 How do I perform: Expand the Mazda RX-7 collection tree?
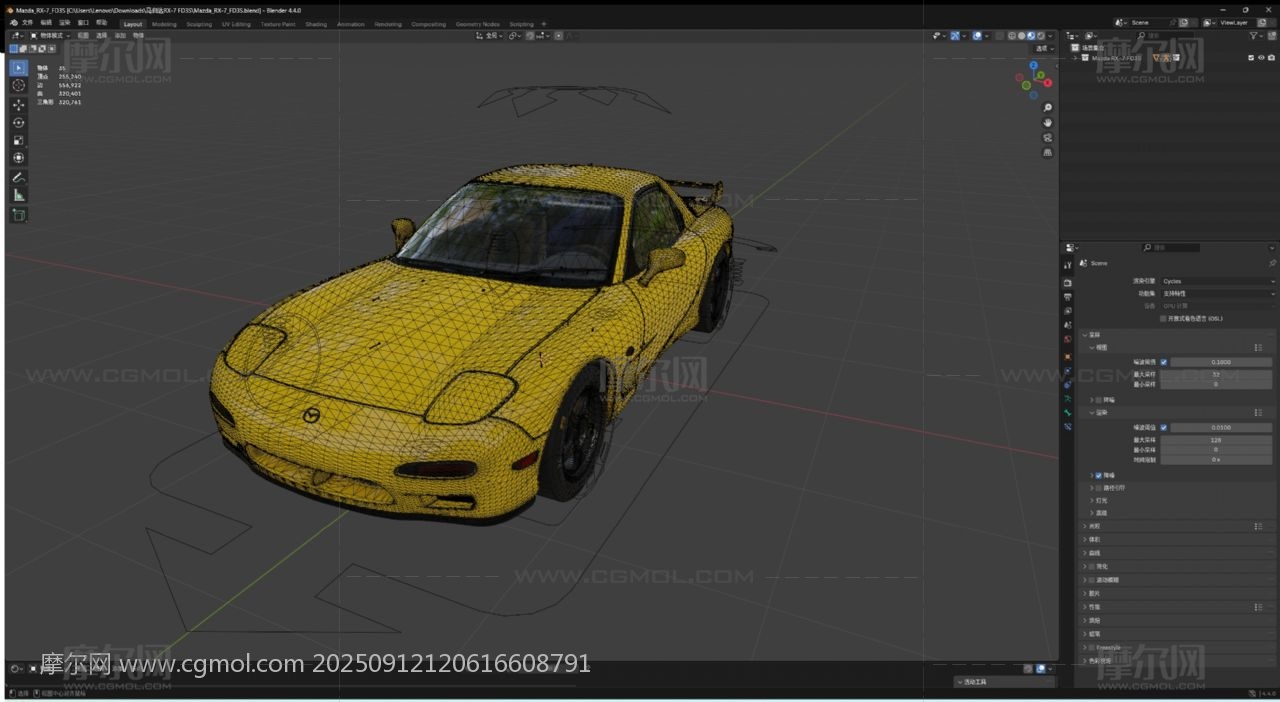(x=1076, y=58)
